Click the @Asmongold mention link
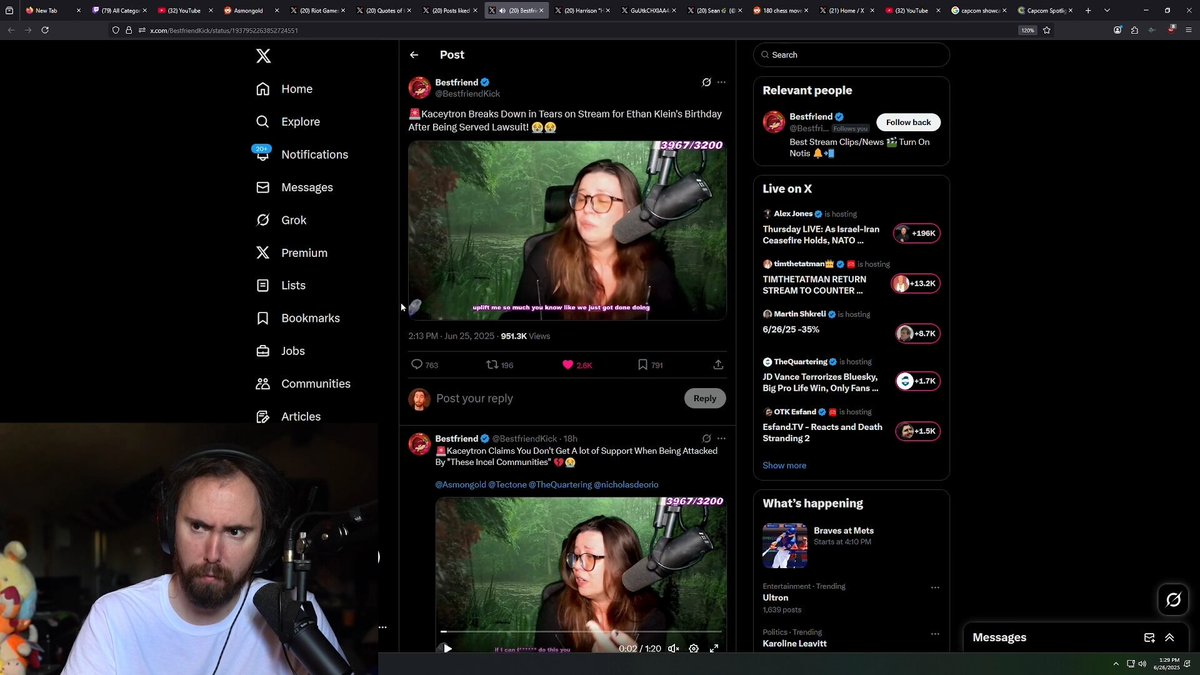The width and height of the screenshot is (1200, 675). tap(459, 485)
